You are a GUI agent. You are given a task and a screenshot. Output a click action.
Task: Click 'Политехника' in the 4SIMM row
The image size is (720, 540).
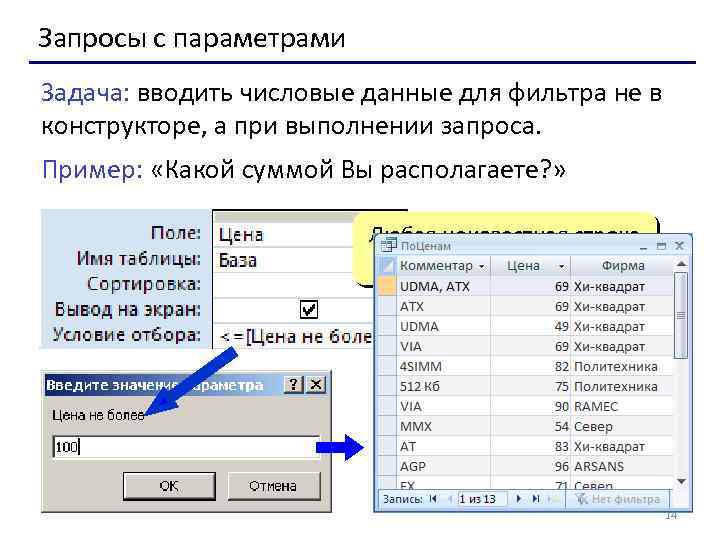click(622, 366)
